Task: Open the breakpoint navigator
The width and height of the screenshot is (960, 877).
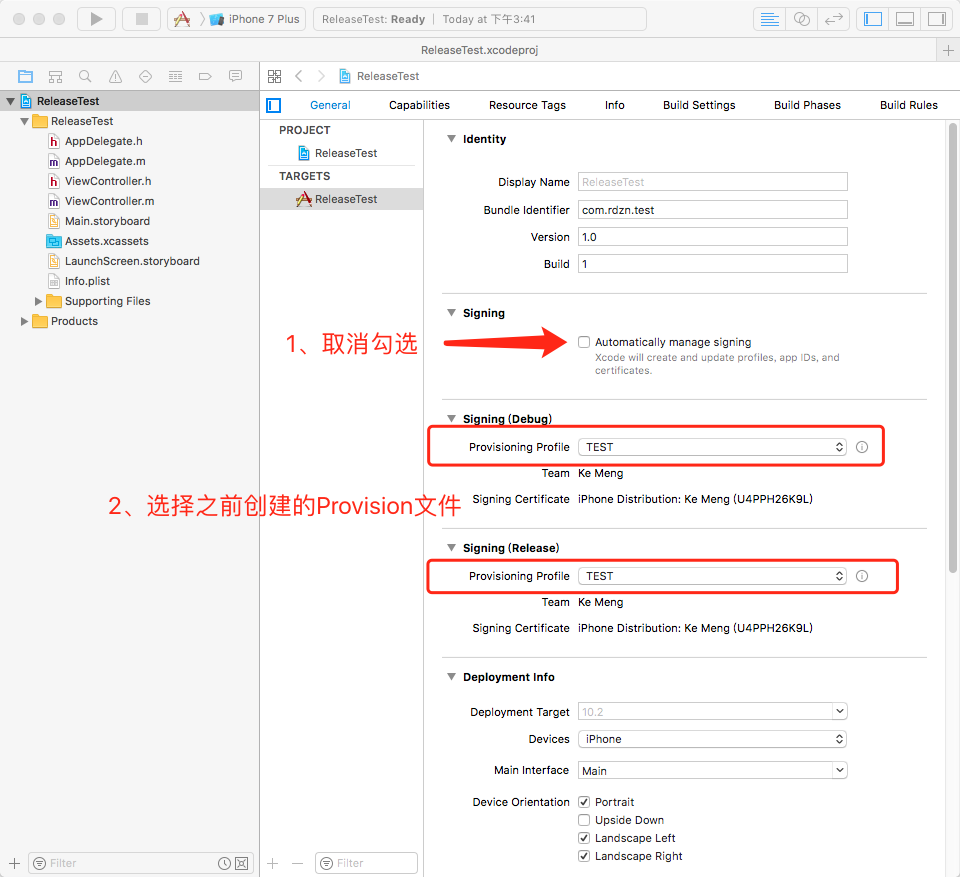Action: (205, 77)
